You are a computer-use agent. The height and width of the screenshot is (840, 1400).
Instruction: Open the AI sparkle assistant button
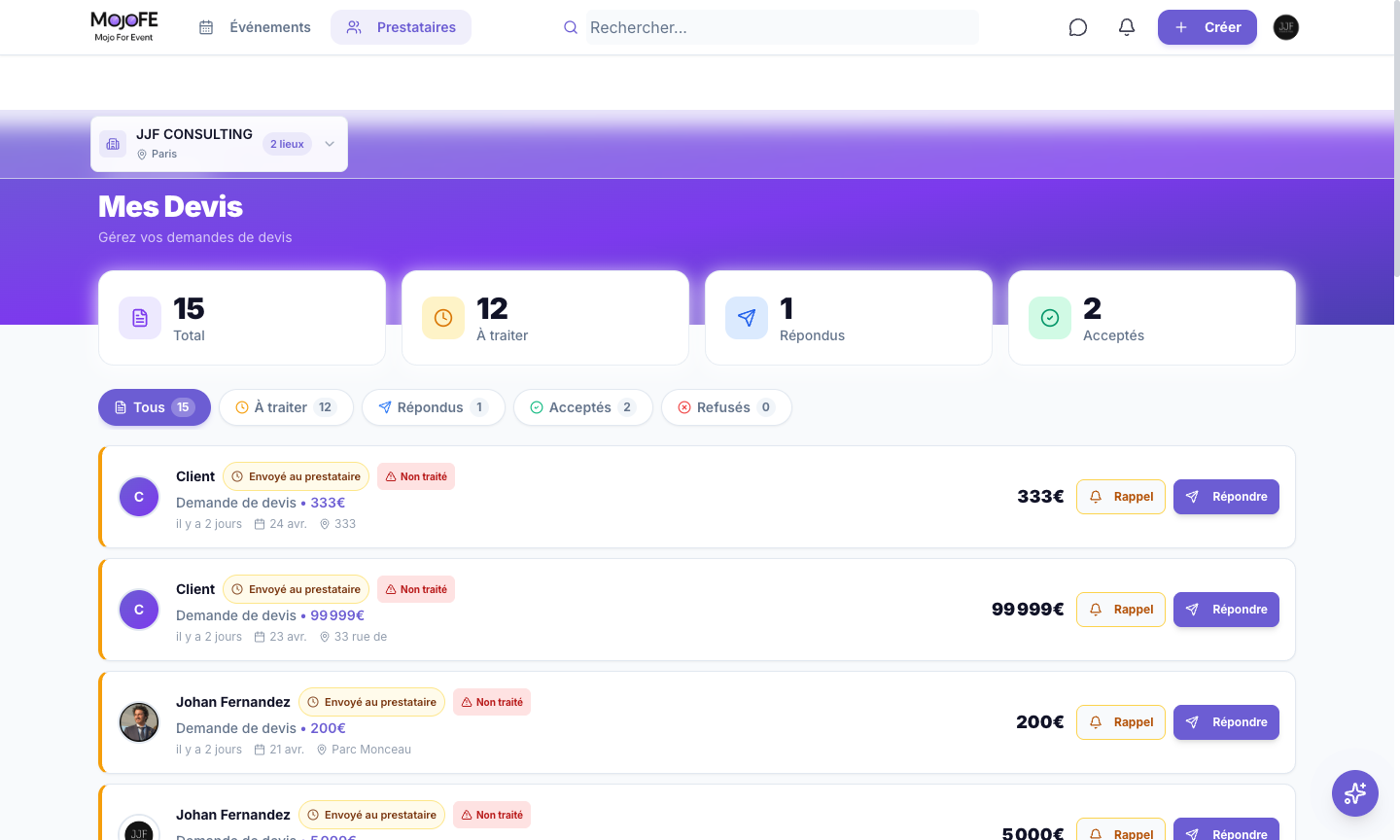pyautogui.click(x=1355, y=793)
